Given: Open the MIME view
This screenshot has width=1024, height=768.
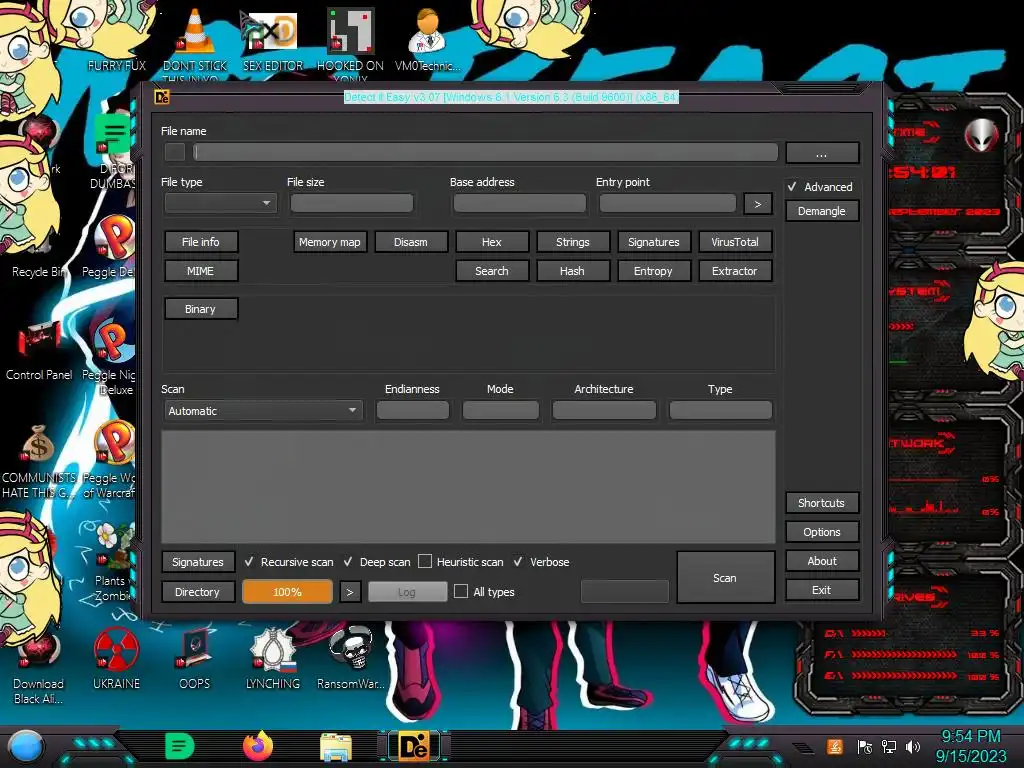Looking at the screenshot, I should [x=200, y=271].
